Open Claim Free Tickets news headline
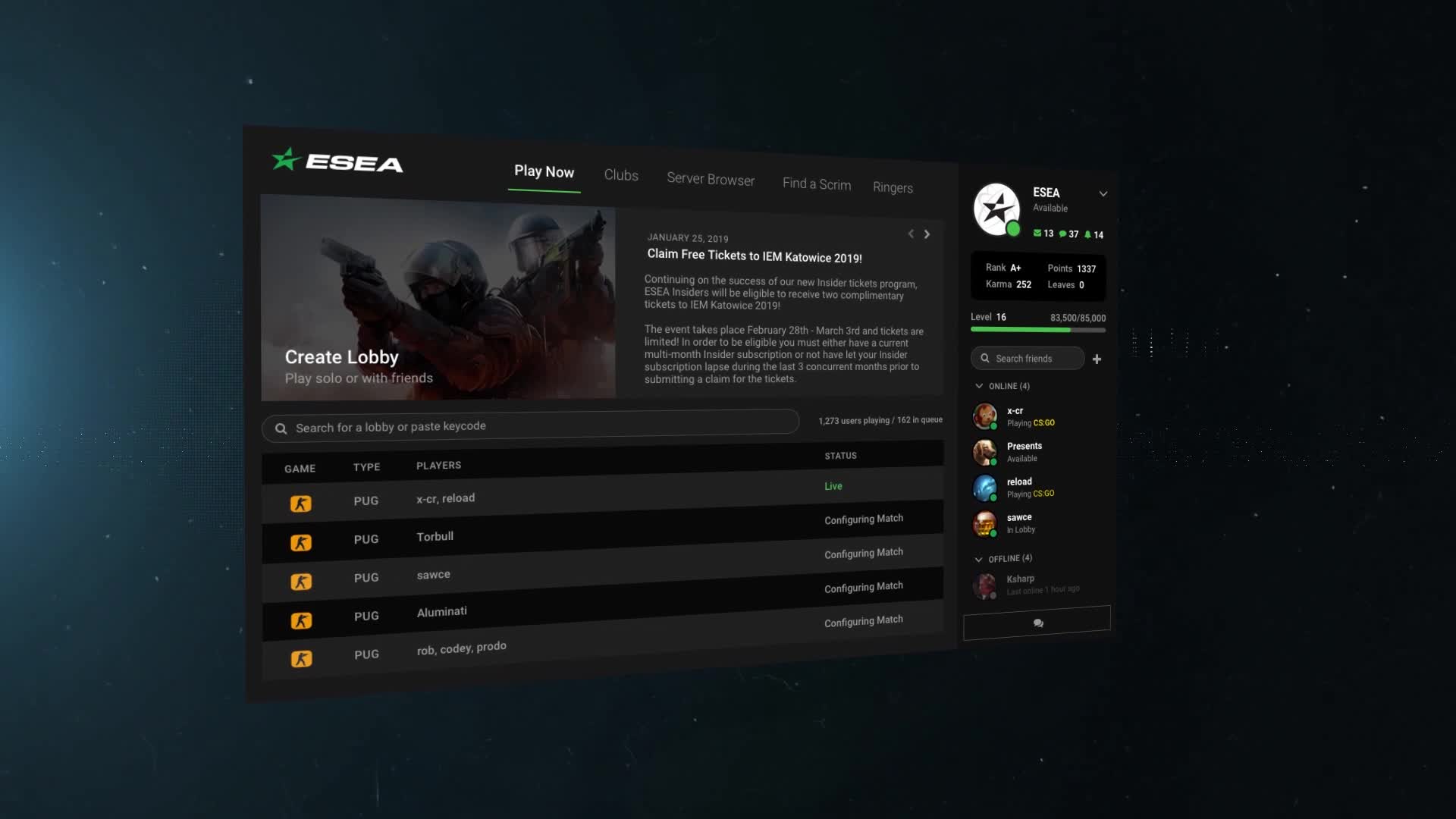 [x=754, y=256]
